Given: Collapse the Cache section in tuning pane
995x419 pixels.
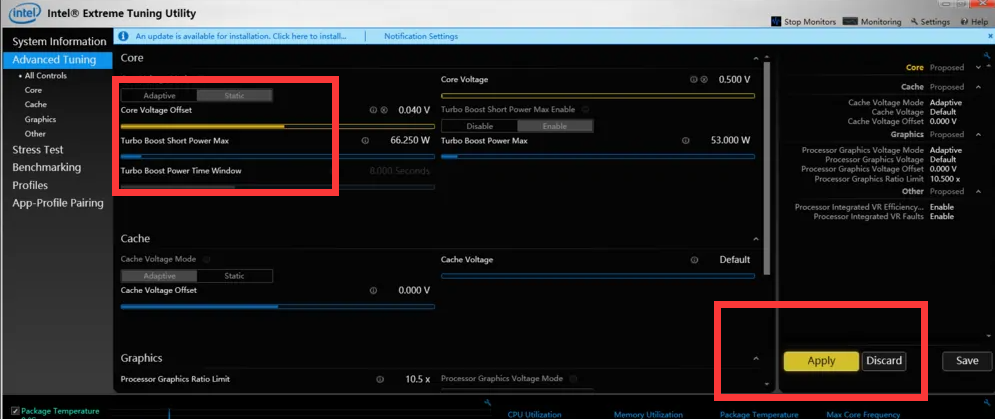Looking at the screenshot, I should coord(755,239).
